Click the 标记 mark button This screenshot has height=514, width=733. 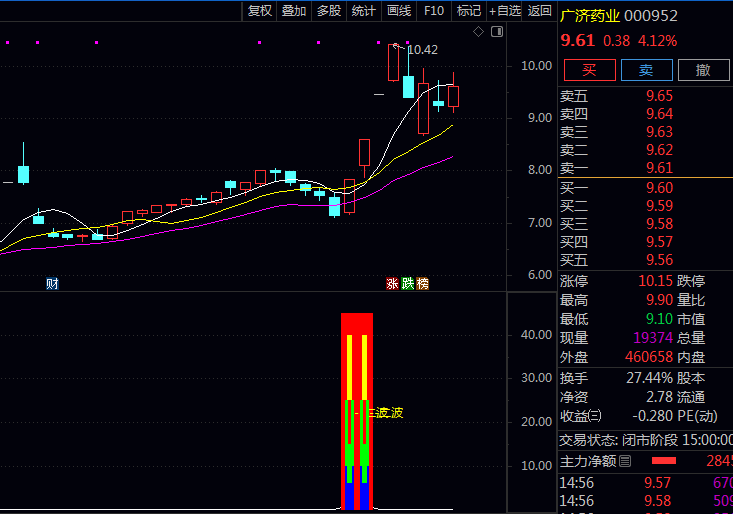click(x=468, y=11)
